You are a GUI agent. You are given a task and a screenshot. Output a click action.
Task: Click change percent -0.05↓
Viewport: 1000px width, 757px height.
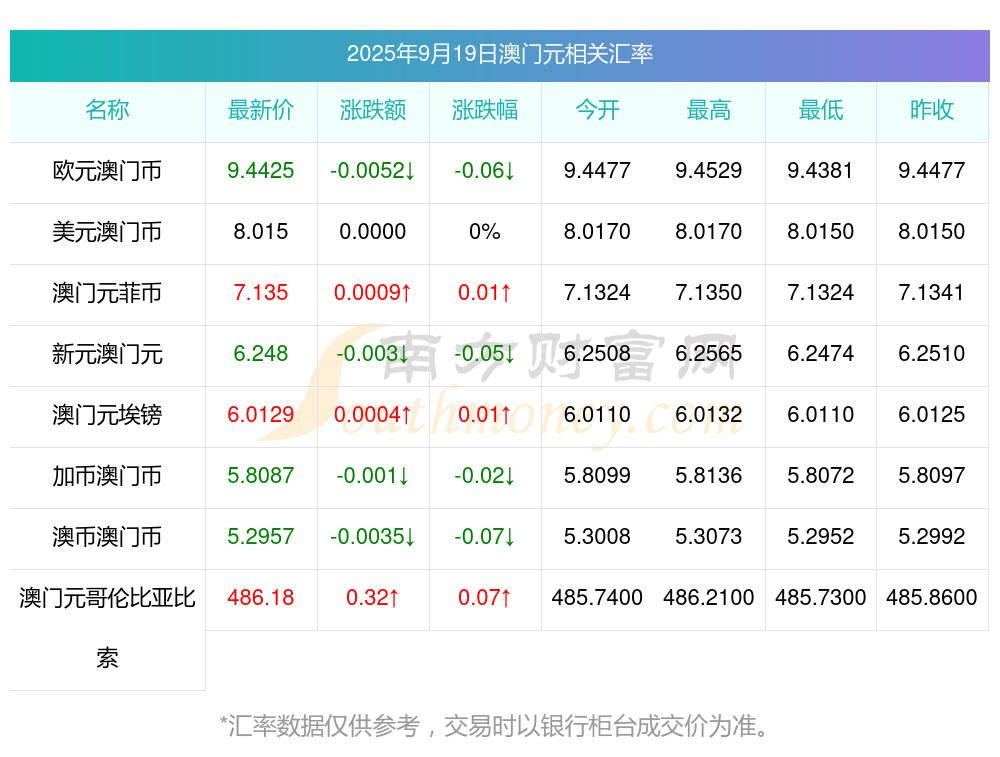click(485, 353)
